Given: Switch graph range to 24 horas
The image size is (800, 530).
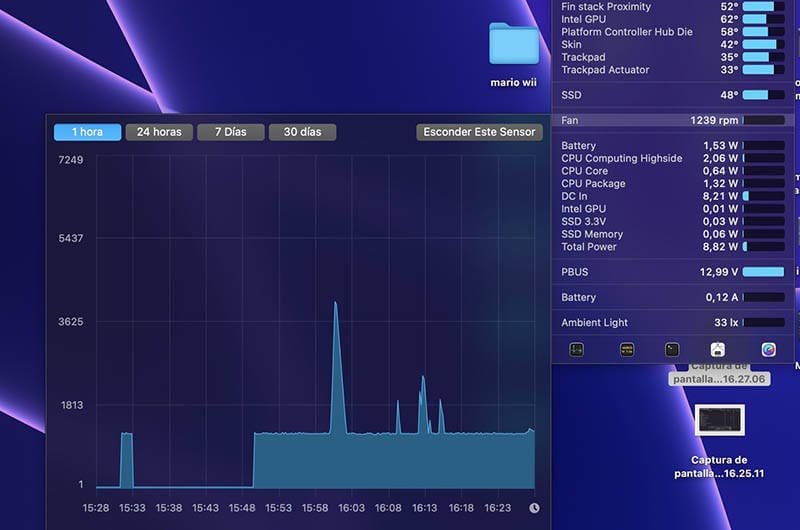Looking at the screenshot, I should [159, 132].
